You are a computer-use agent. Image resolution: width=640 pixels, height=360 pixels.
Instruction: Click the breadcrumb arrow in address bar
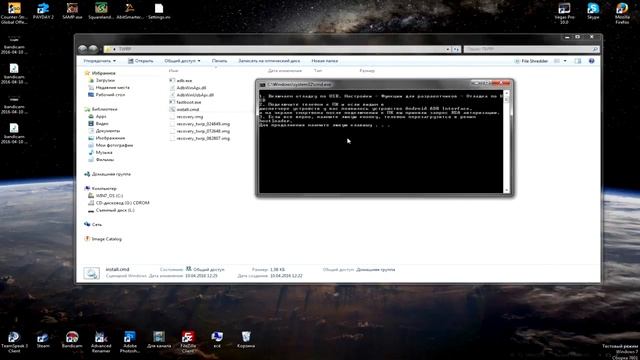click(x=114, y=49)
